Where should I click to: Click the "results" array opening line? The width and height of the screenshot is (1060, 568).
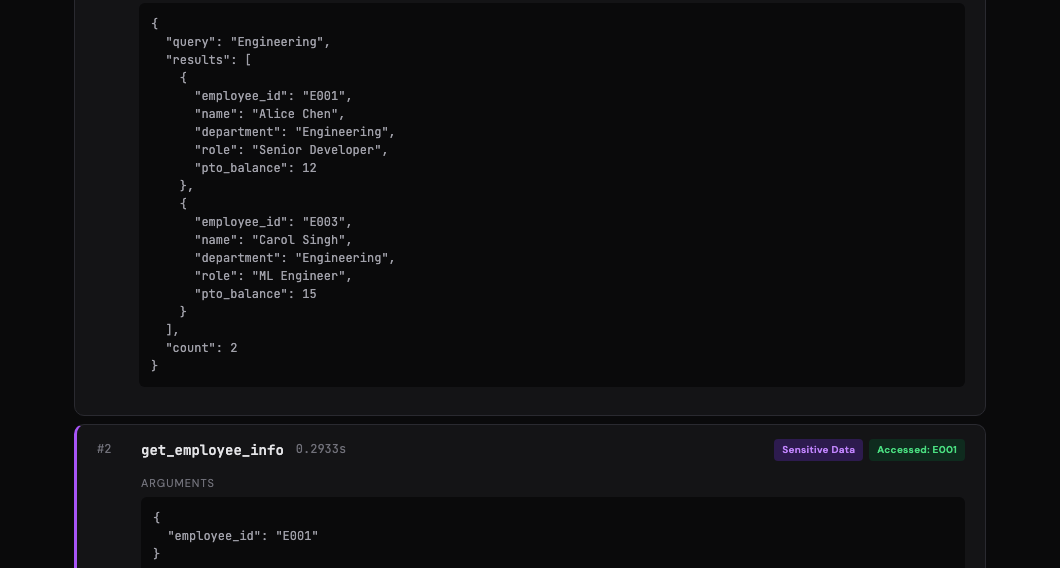click(x=208, y=60)
